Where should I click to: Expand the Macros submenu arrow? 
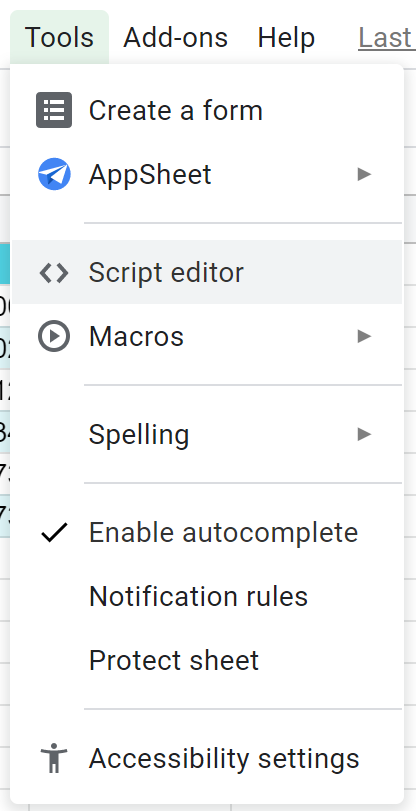[x=364, y=336]
